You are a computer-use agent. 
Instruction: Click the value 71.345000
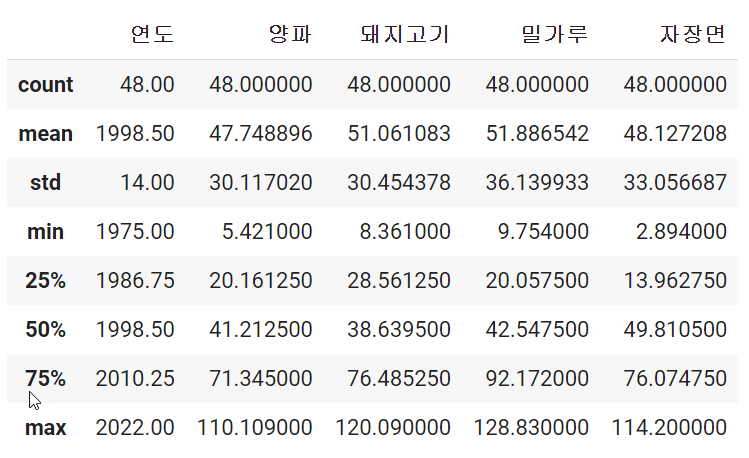[x=261, y=379]
